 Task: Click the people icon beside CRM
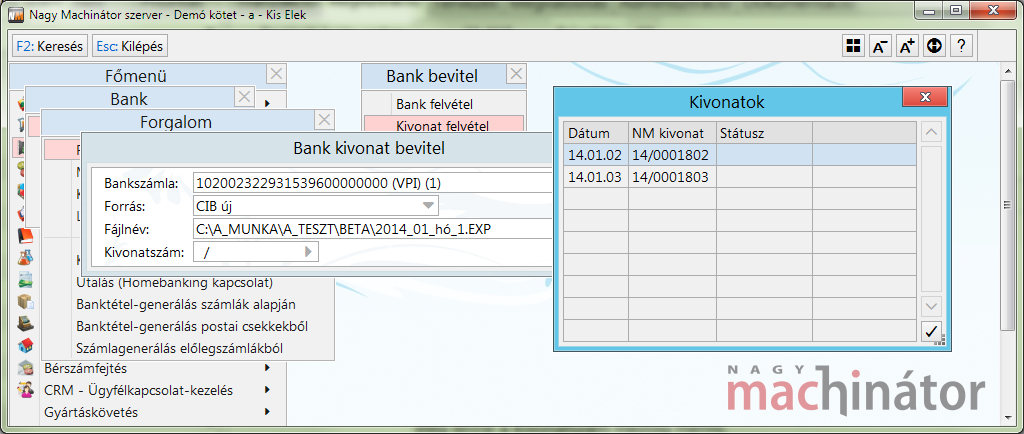coord(25,390)
